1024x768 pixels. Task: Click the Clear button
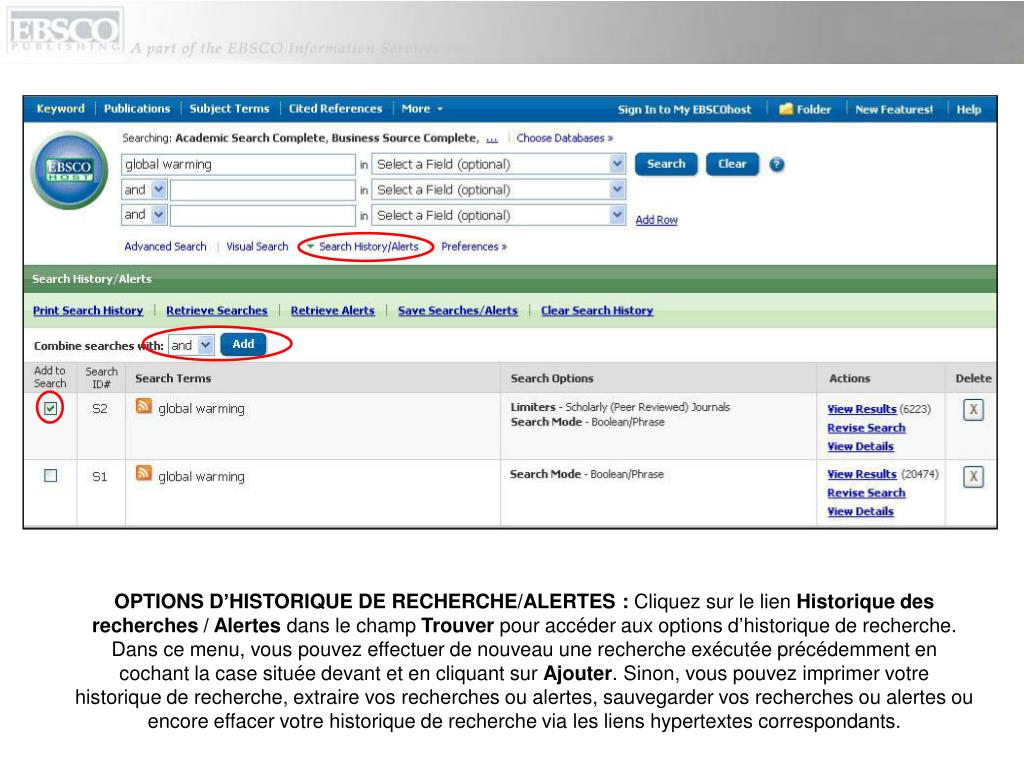pos(732,164)
